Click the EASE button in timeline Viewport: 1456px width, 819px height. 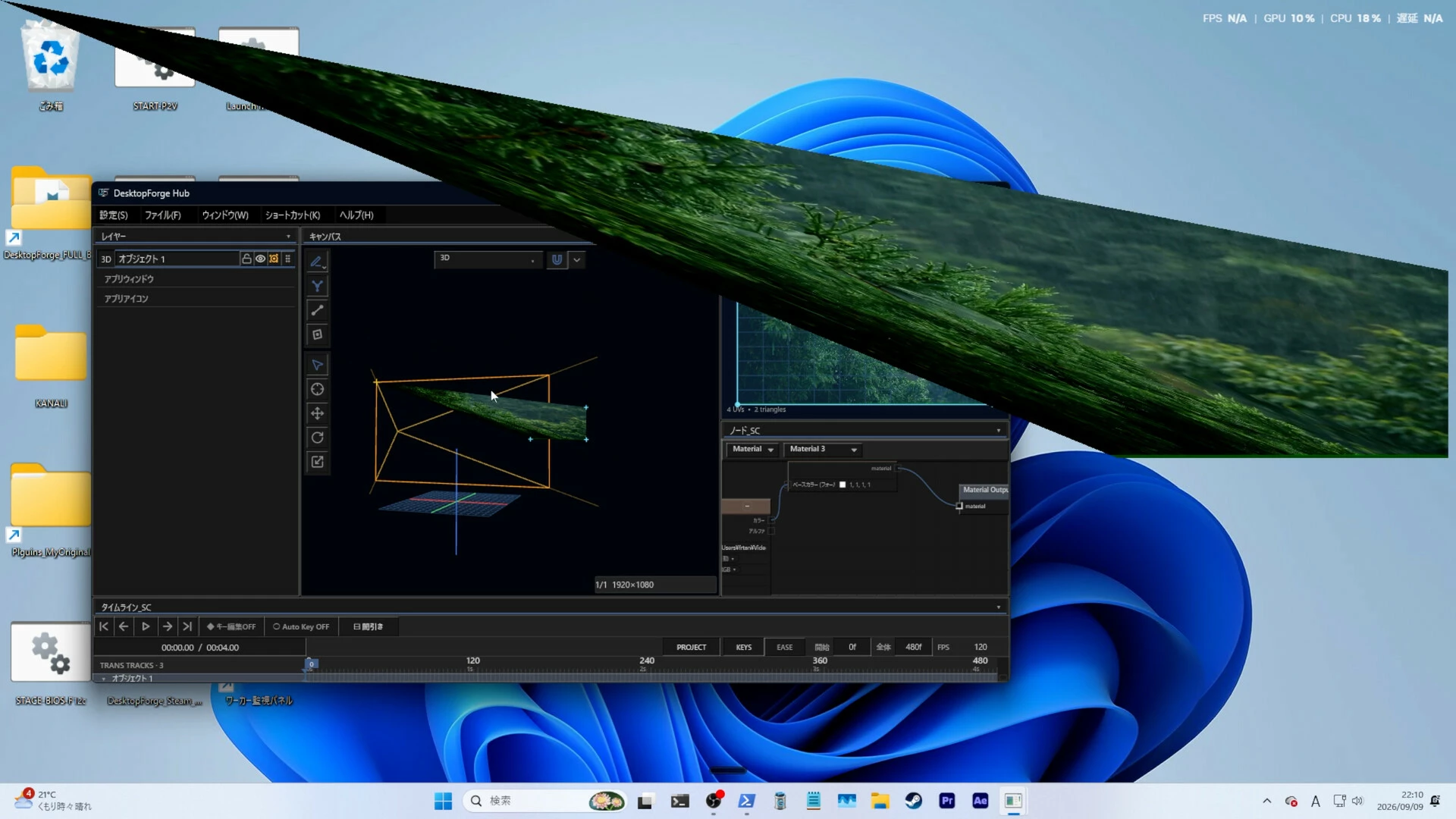[x=784, y=647]
